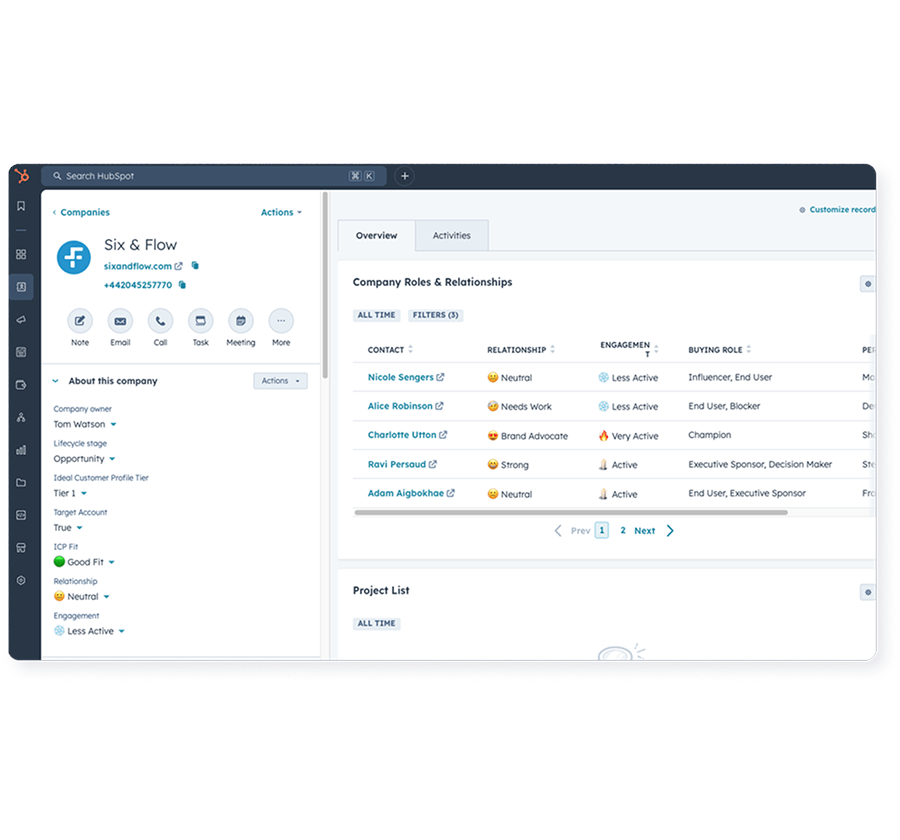Click the horizontal scrollbar under contacts table
This screenshot has width=900, height=840.
pos(571,512)
